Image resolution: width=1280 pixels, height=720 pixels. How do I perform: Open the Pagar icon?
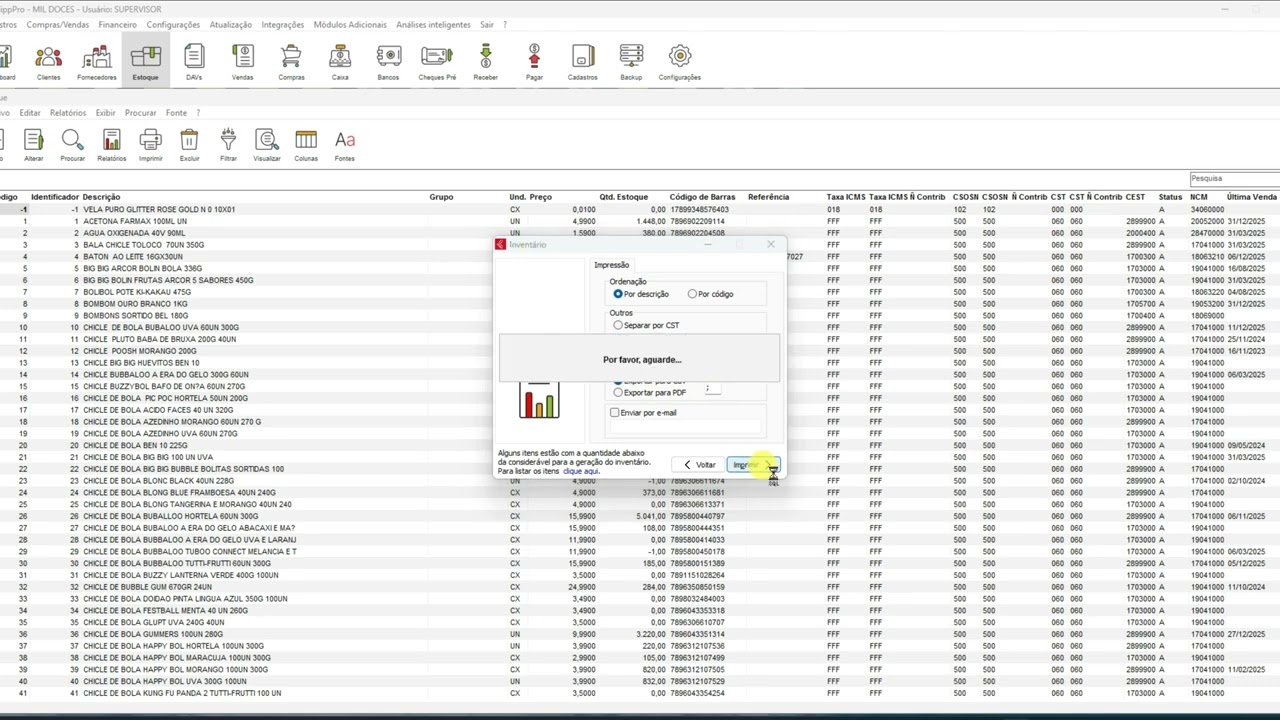pyautogui.click(x=534, y=62)
